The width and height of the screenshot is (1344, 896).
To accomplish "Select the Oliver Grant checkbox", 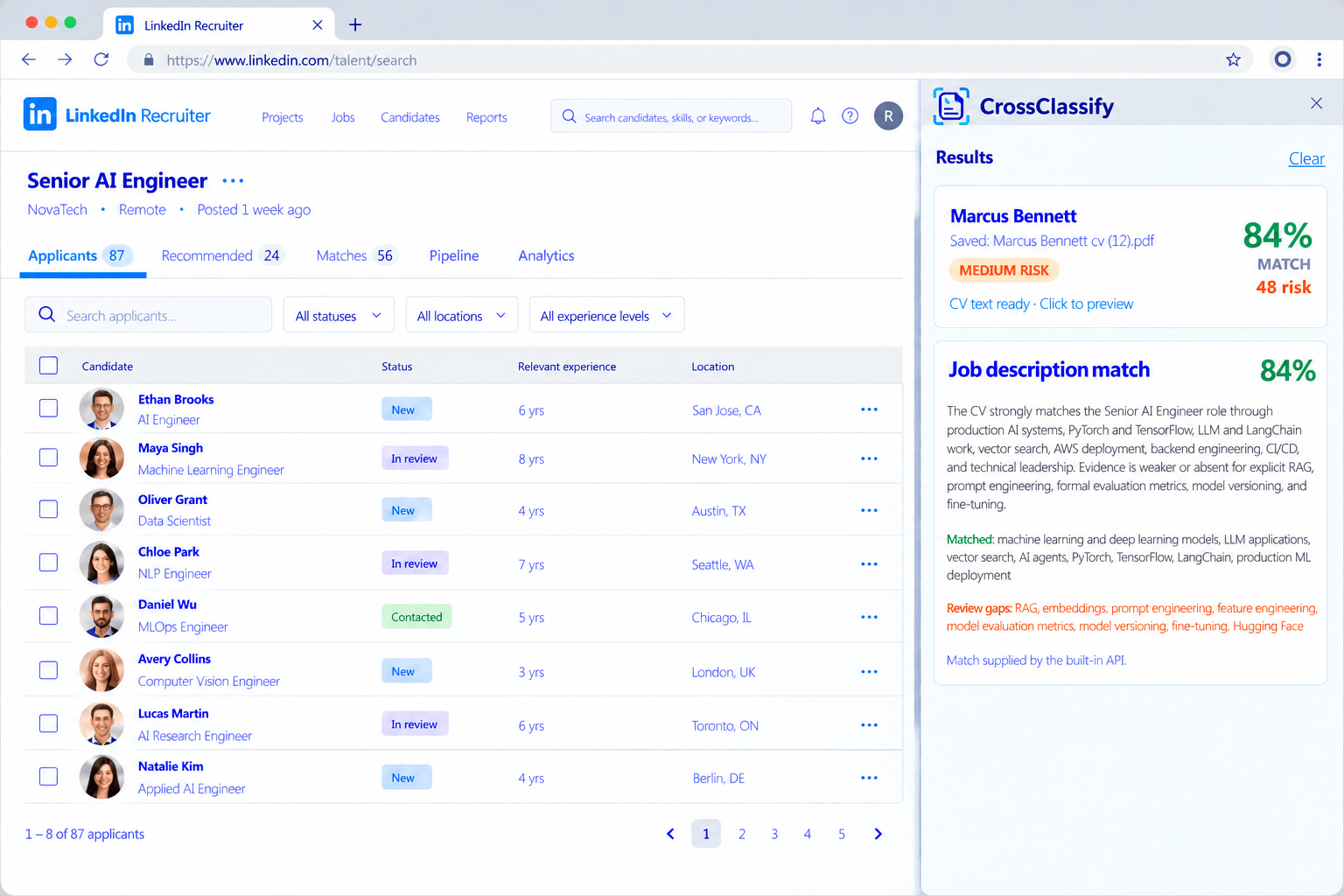I will tap(48, 509).
